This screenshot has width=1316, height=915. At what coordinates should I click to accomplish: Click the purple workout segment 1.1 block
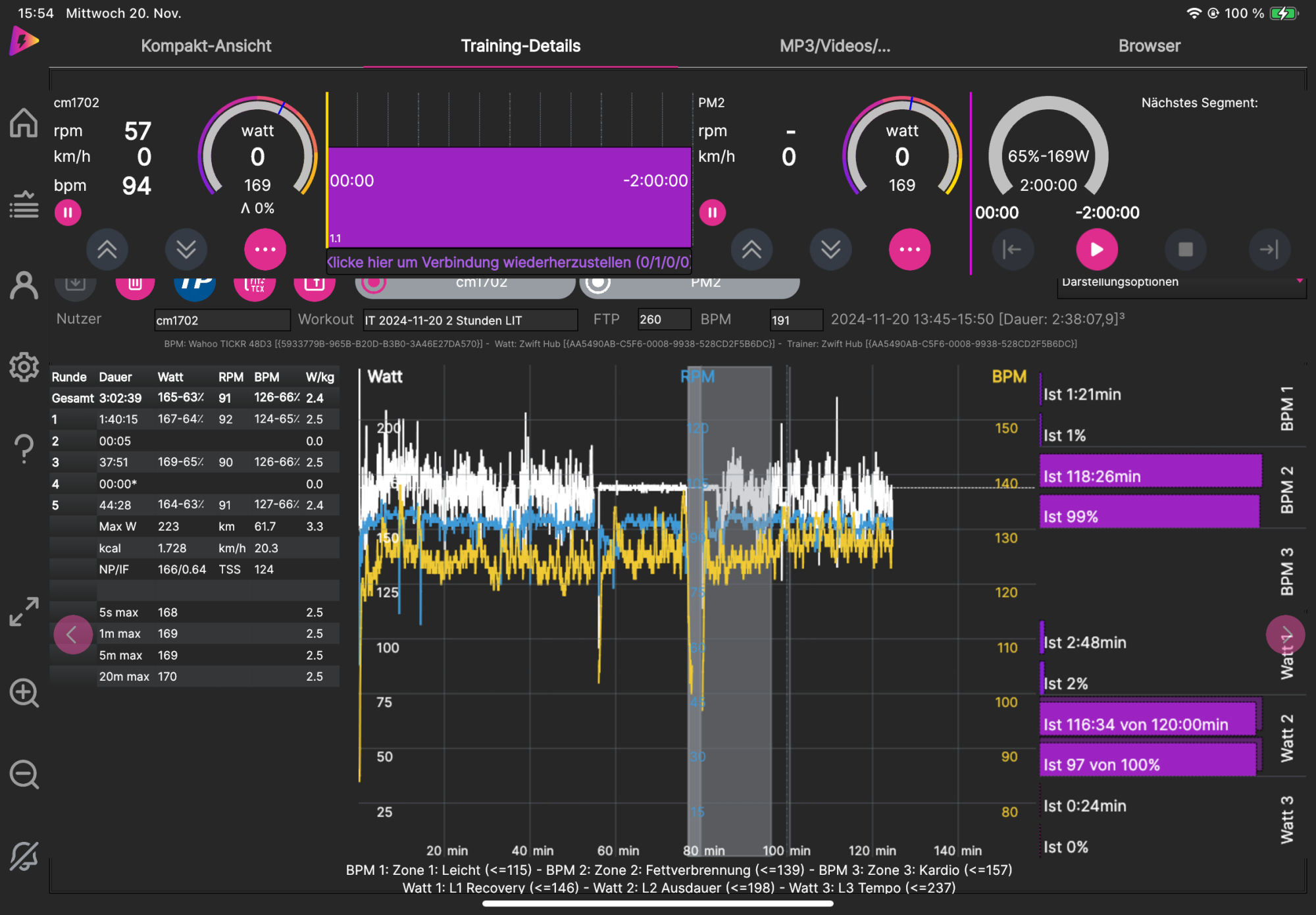point(509,196)
